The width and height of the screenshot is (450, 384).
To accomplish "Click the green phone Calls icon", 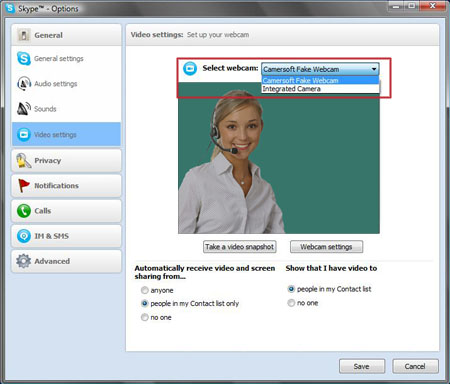I will (24, 211).
